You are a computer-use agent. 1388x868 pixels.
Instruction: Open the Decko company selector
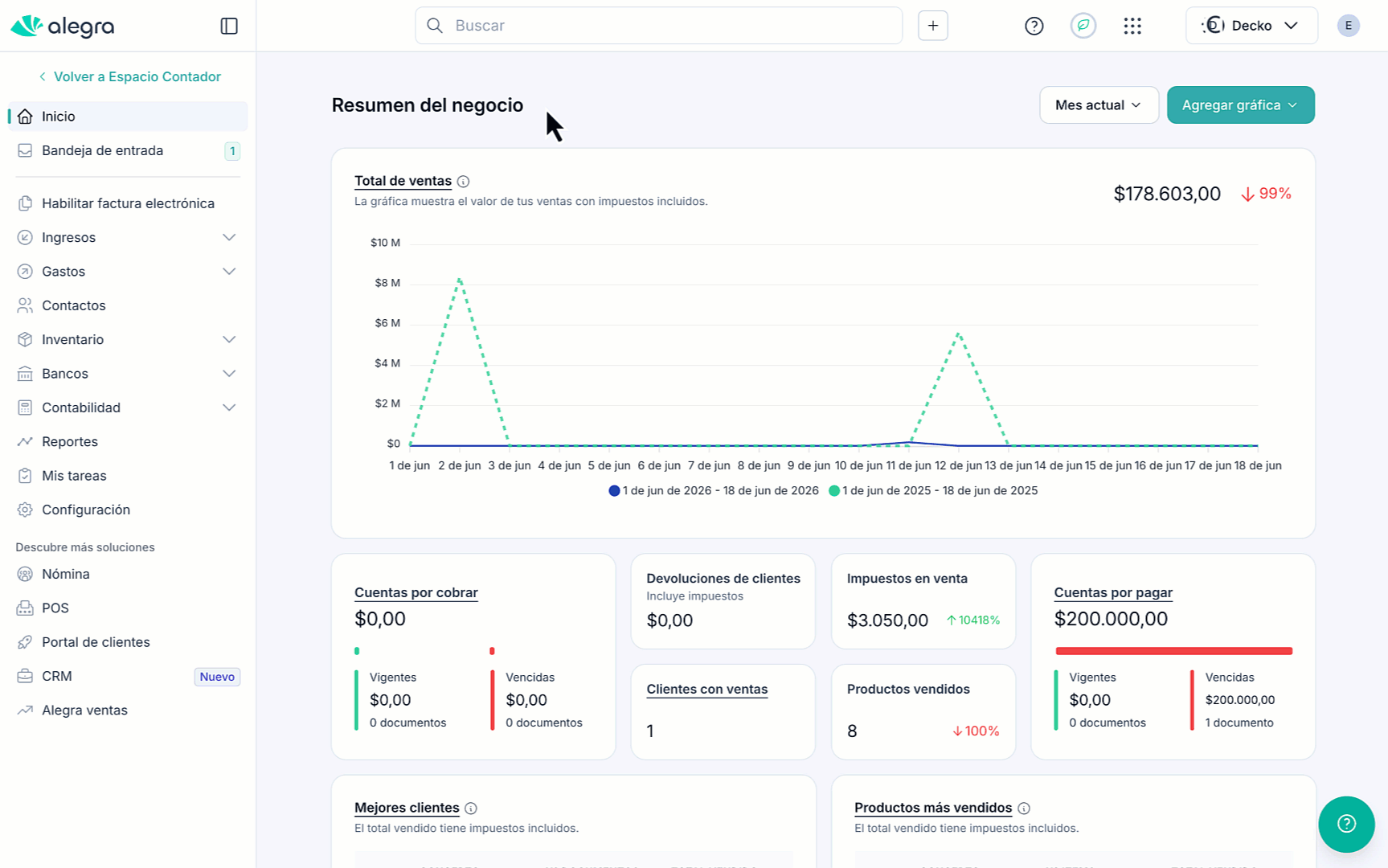click(1251, 26)
